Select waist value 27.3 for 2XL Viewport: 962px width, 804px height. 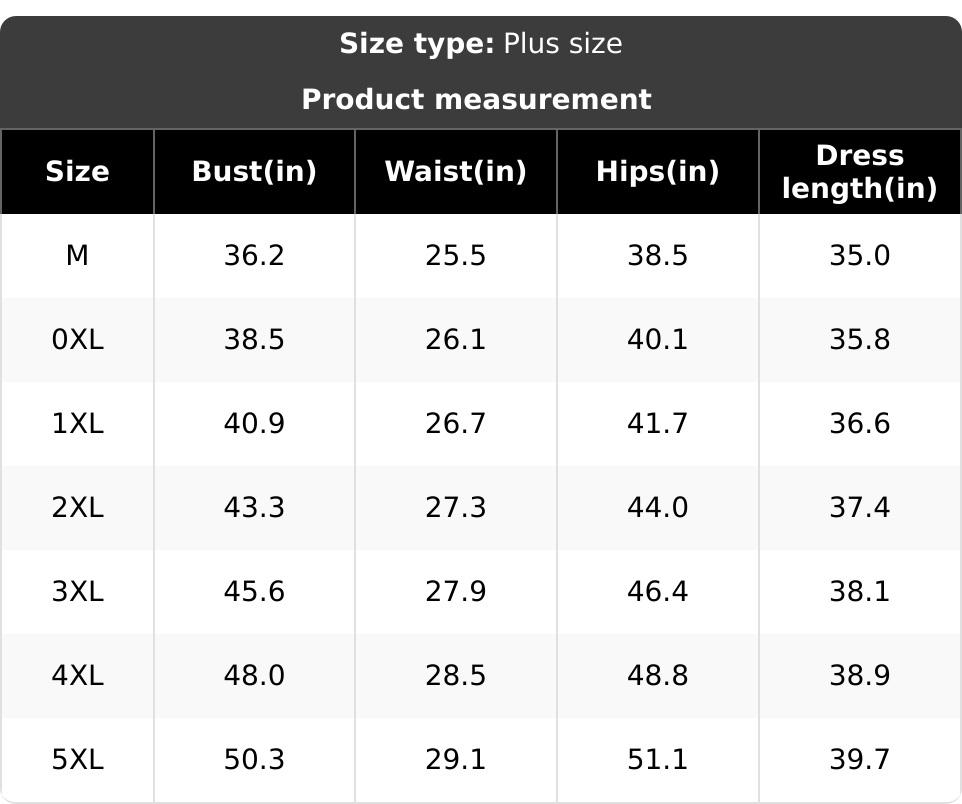pos(456,508)
